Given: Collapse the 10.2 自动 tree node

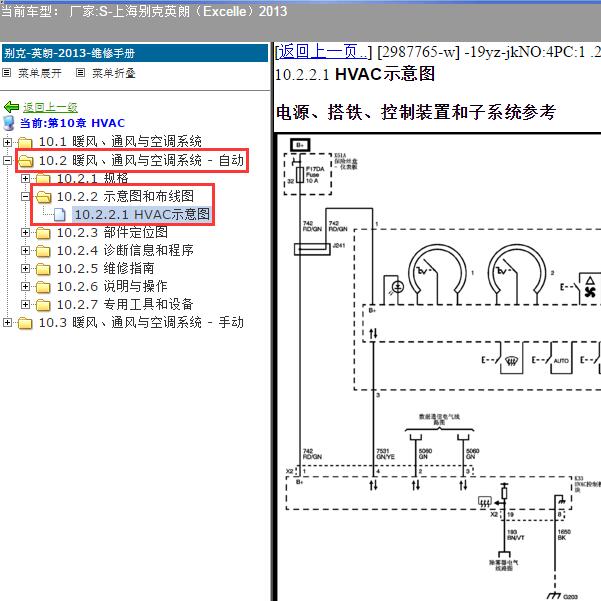Looking at the screenshot, I should [7, 160].
